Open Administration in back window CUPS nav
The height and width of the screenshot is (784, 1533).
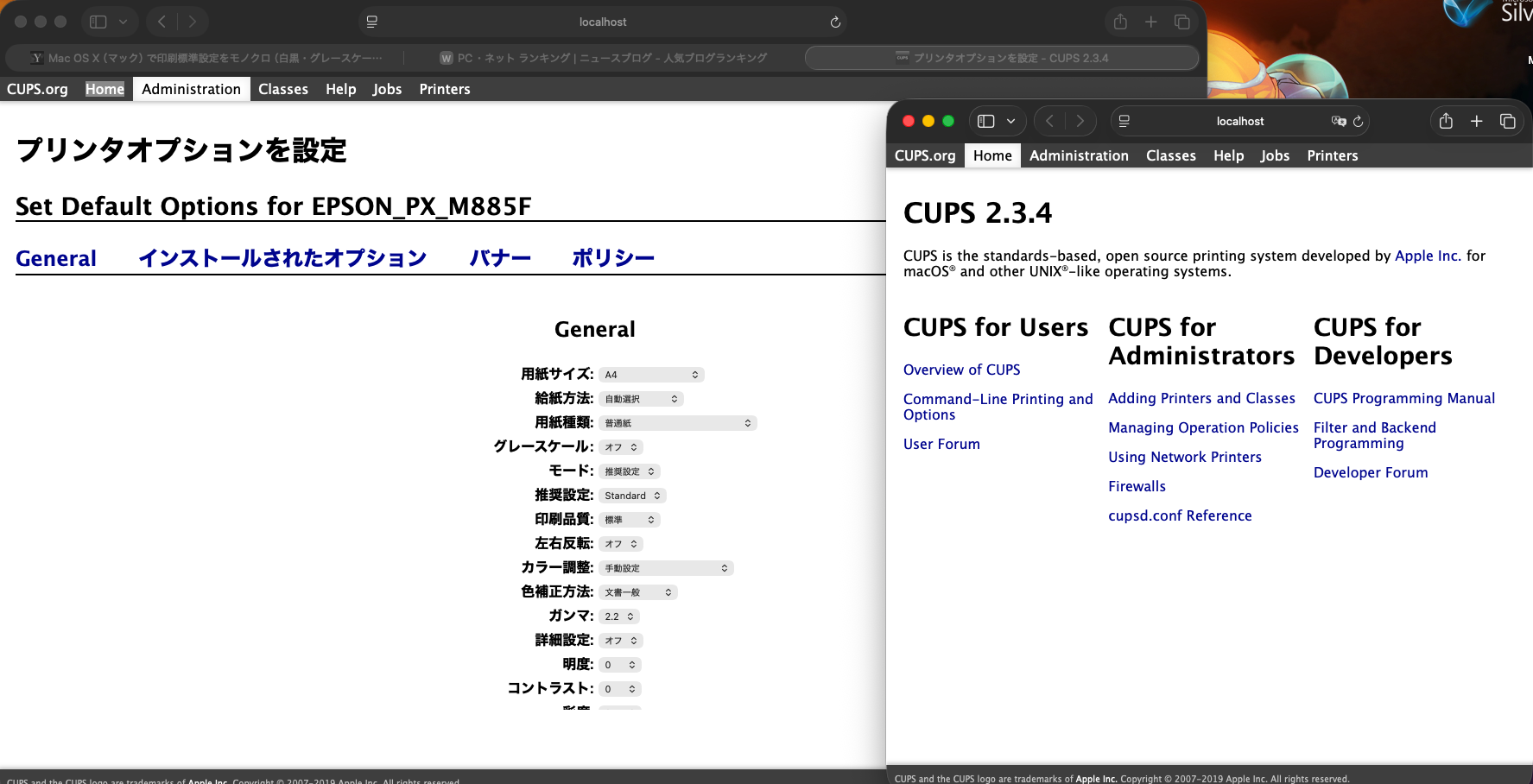(191, 89)
